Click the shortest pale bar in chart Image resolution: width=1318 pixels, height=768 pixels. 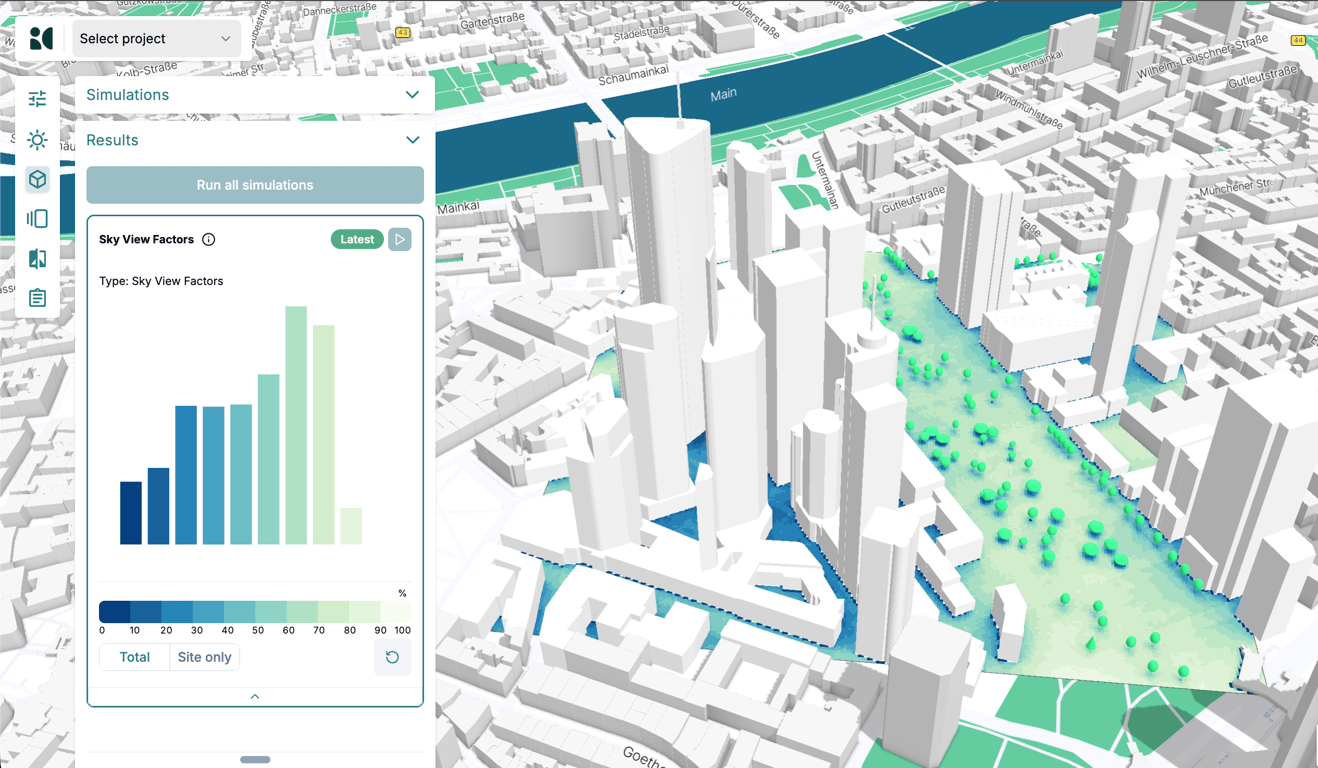pos(351,526)
